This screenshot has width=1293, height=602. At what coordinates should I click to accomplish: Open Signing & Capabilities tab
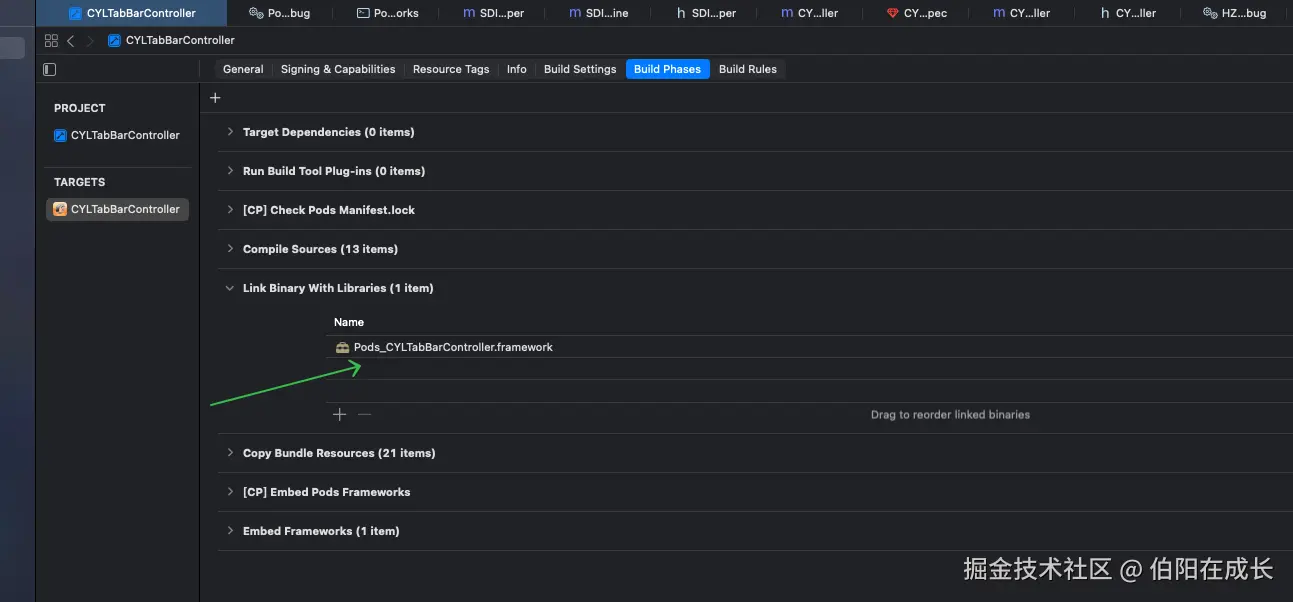[x=338, y=69]
